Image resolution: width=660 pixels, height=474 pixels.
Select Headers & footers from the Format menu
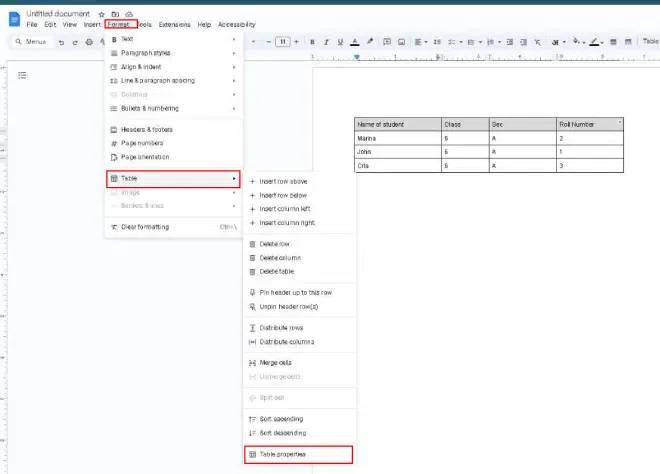pos(173,129)
